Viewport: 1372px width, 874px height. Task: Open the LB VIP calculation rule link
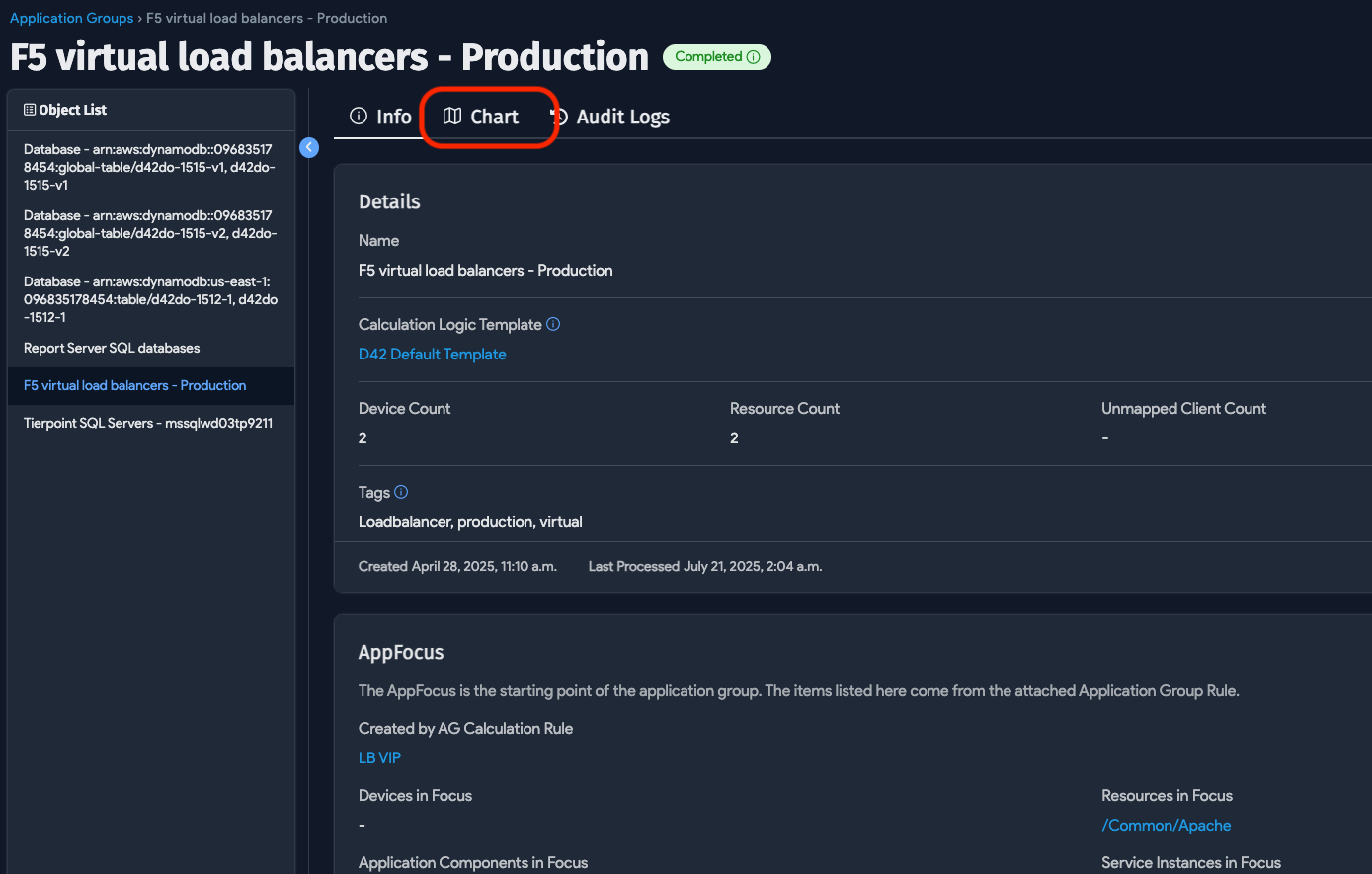pyautogui.click(x=379, y=757)
